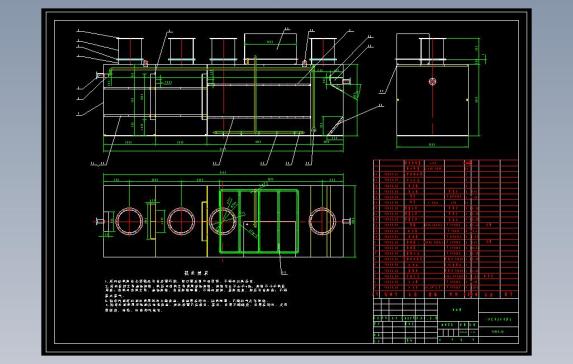Viewport: 573px width, 364px height.
Task: Click the green rounded pipe frame in the plan view
Action: coord(259,221)
